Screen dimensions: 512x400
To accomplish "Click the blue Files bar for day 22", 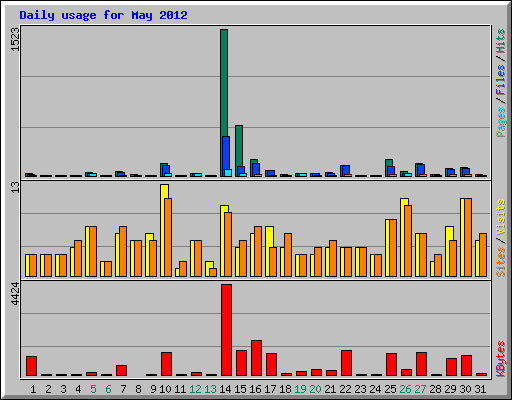I will [x=346, y=170].
